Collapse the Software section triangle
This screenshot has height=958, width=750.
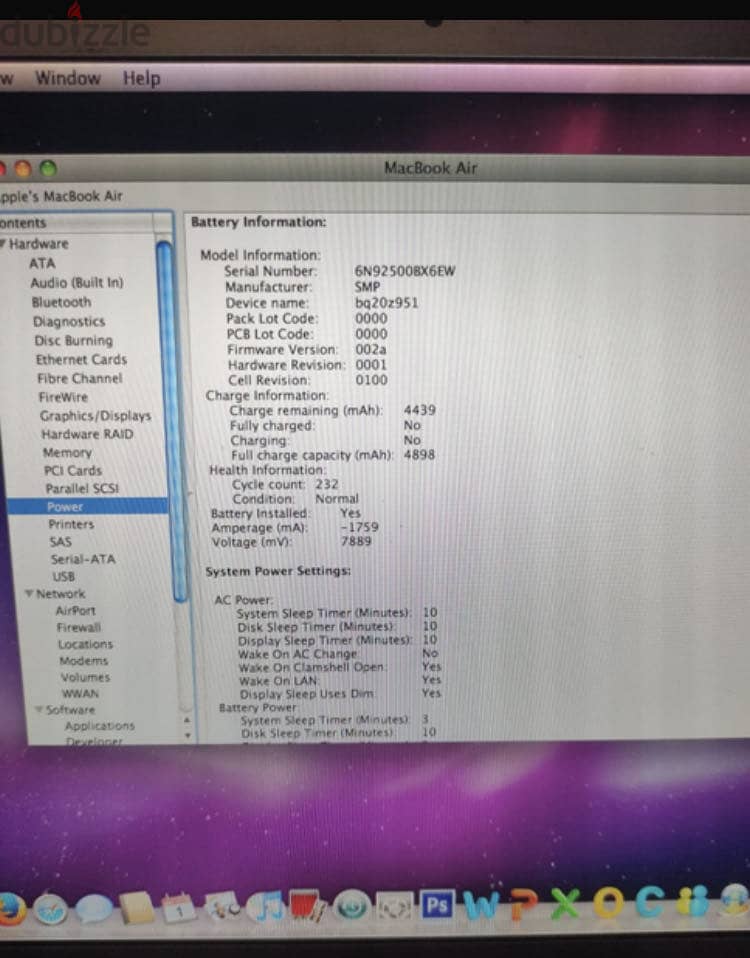coord(39,709)
